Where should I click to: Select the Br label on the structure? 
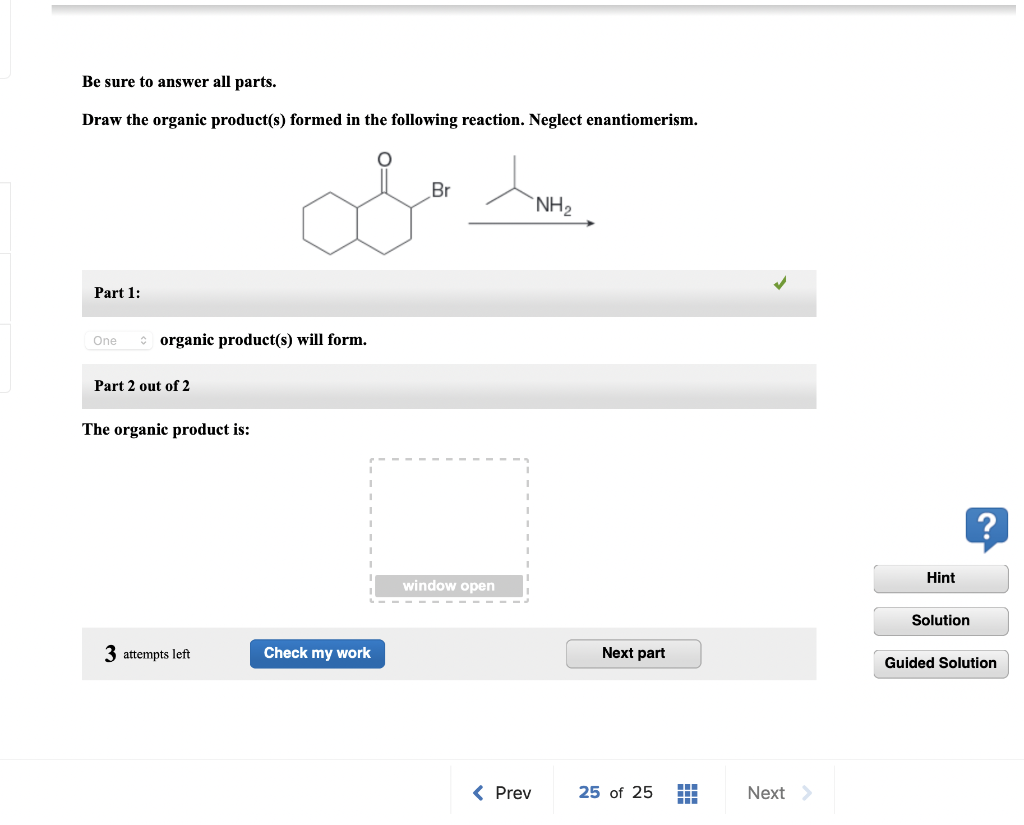[x=440, y=190]
